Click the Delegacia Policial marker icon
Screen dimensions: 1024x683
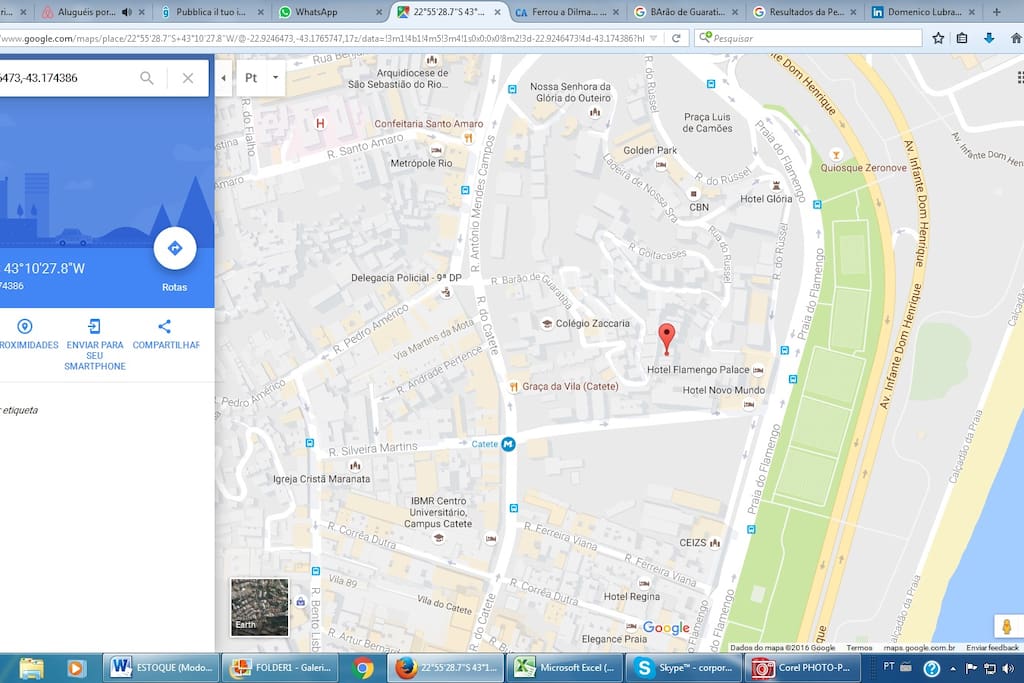446,292
